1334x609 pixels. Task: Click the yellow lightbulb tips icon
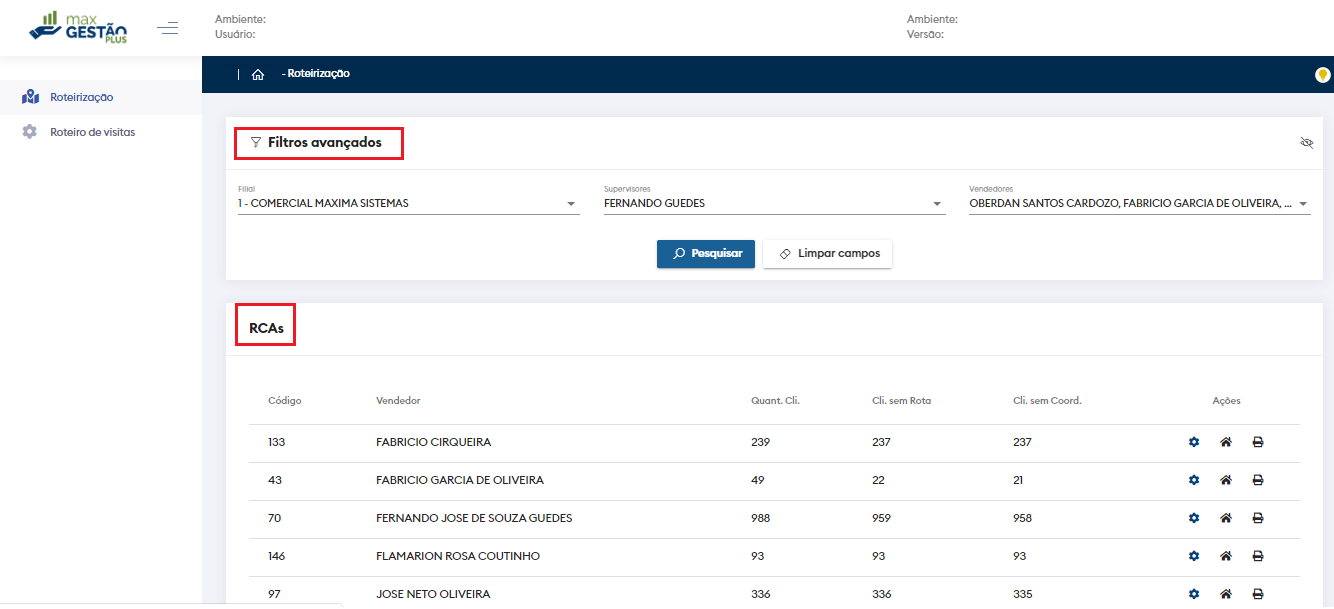point(1322,75)
